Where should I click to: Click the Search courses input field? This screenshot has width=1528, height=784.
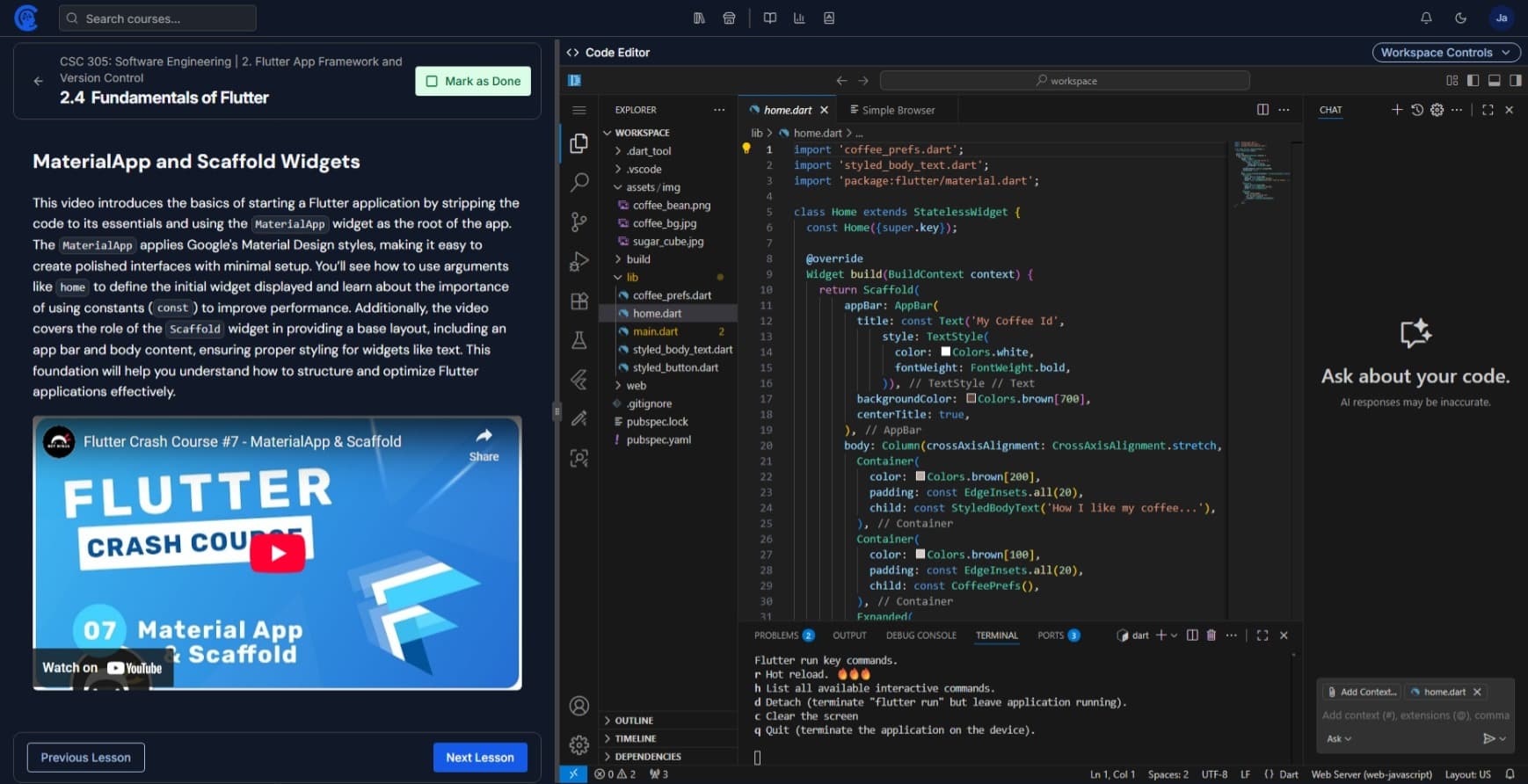(x=157, y=18)
